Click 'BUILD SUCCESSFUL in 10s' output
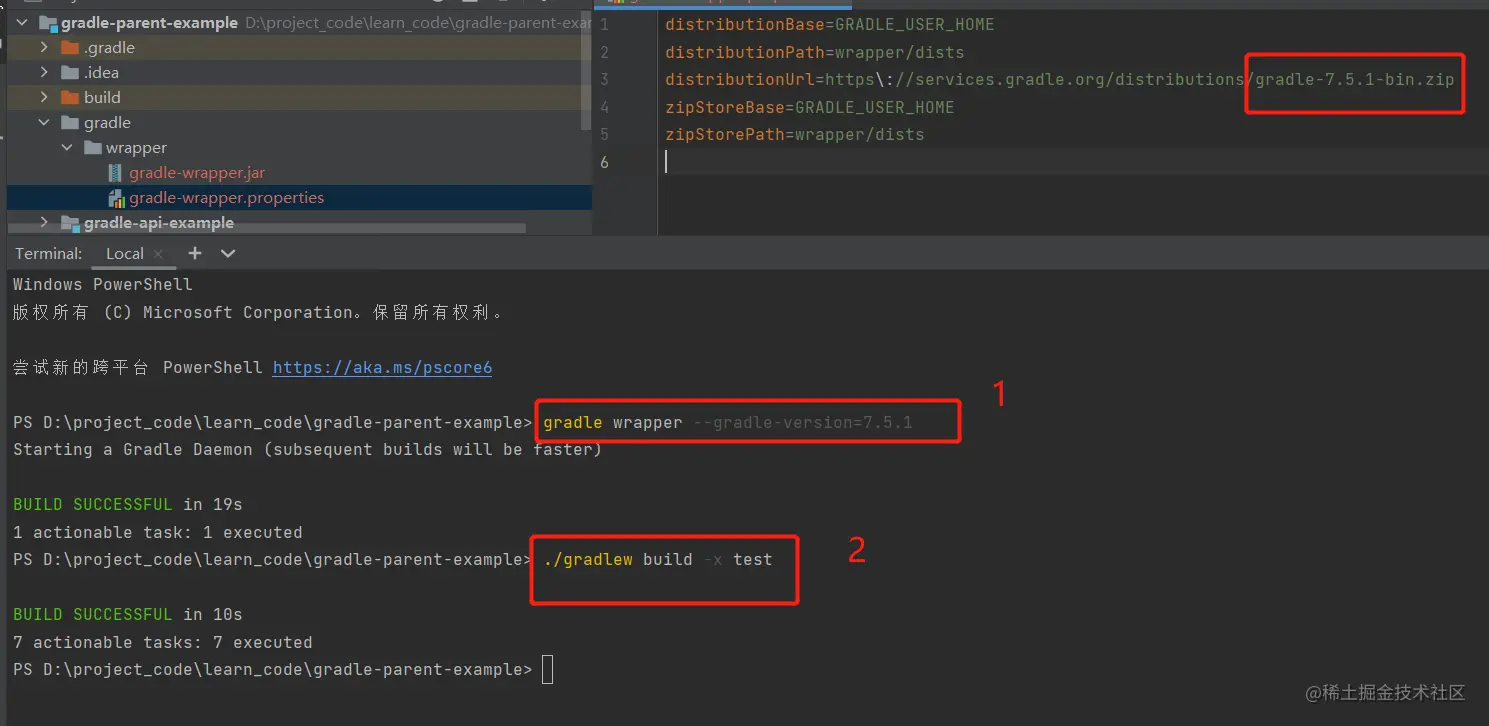This screenshot has height=726, width=1489. click(x=128, y=614)
